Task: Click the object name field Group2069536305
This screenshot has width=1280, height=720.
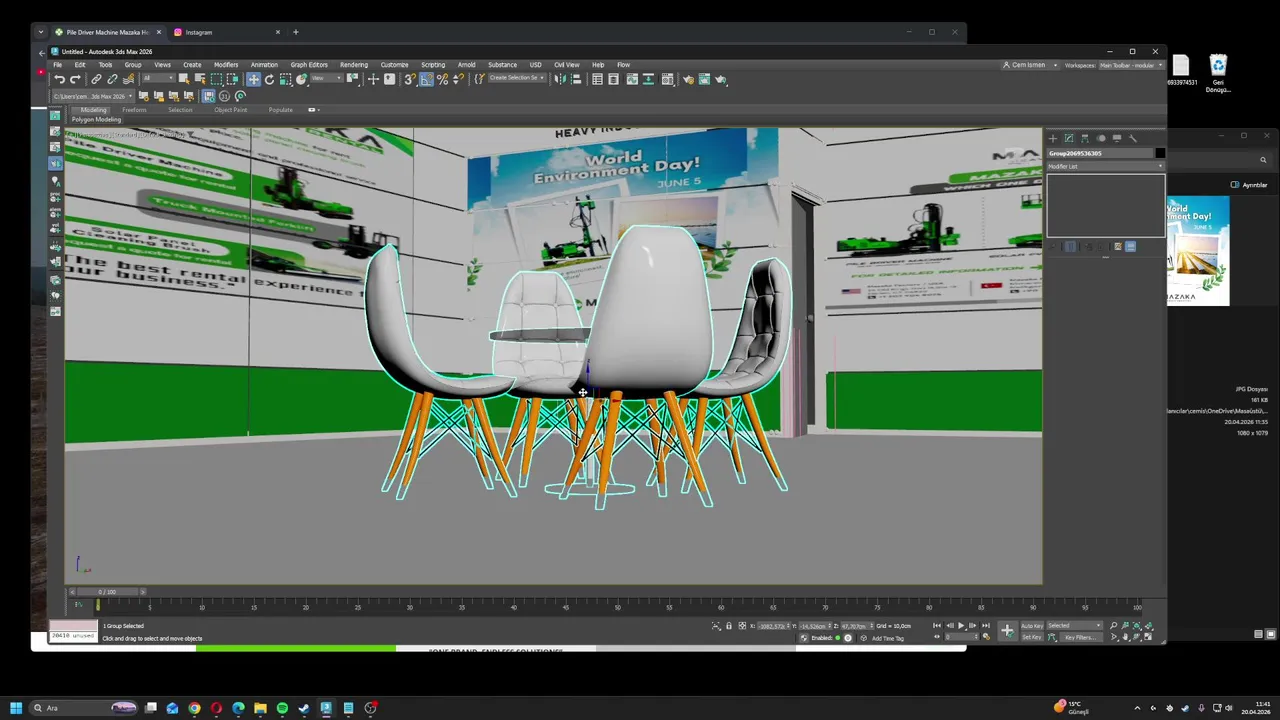Action: click(x=1100, y=153)
